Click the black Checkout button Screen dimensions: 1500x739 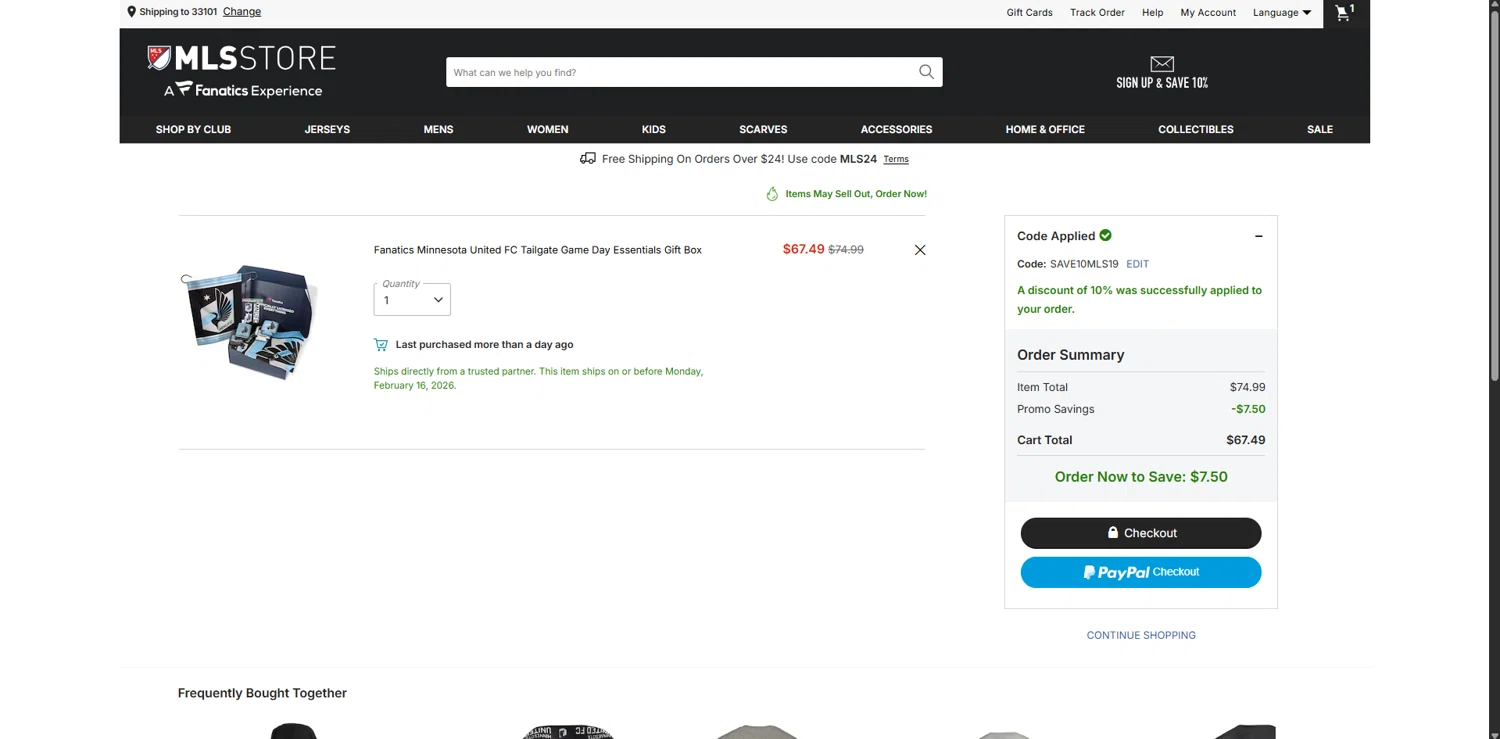point(1141,533)
